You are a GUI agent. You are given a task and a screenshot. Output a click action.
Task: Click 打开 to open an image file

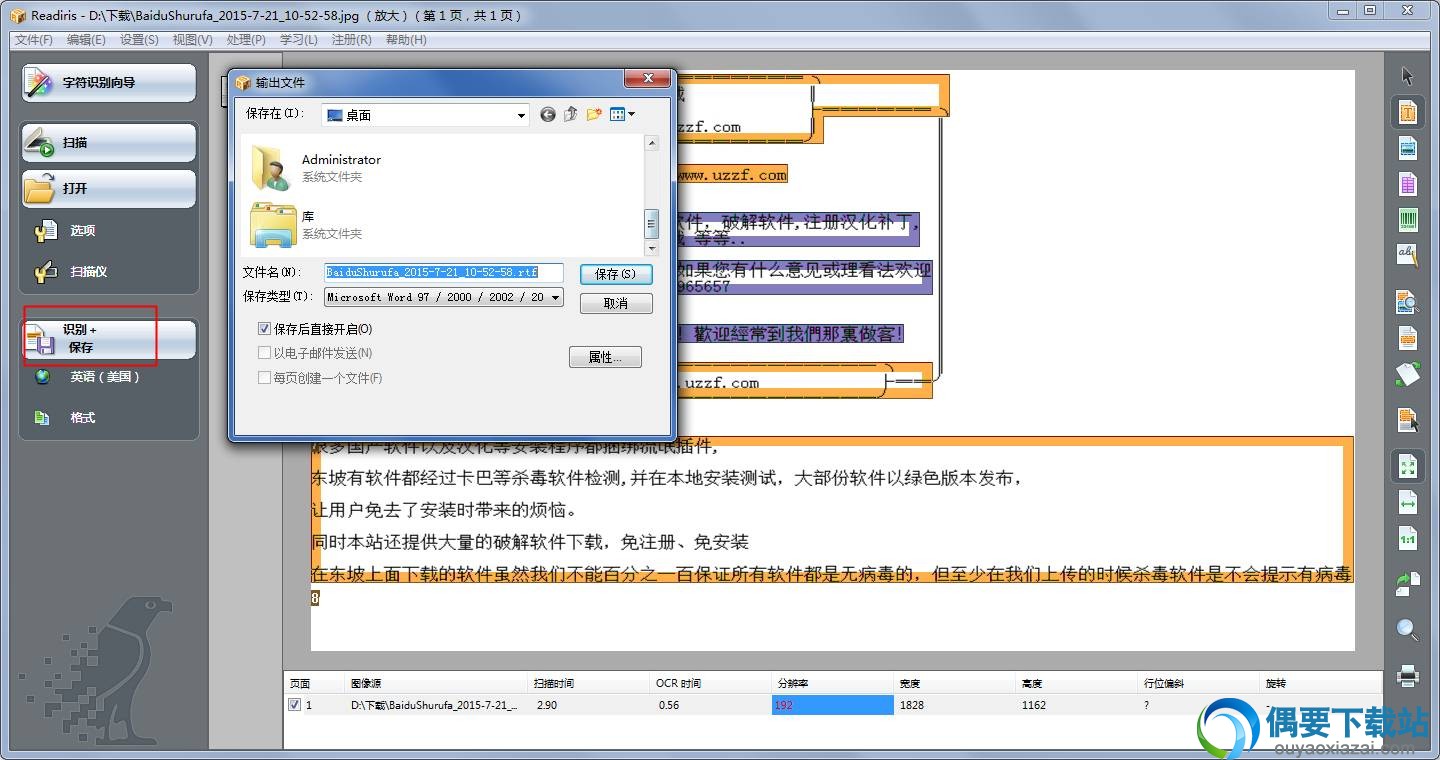coord(109,188)
